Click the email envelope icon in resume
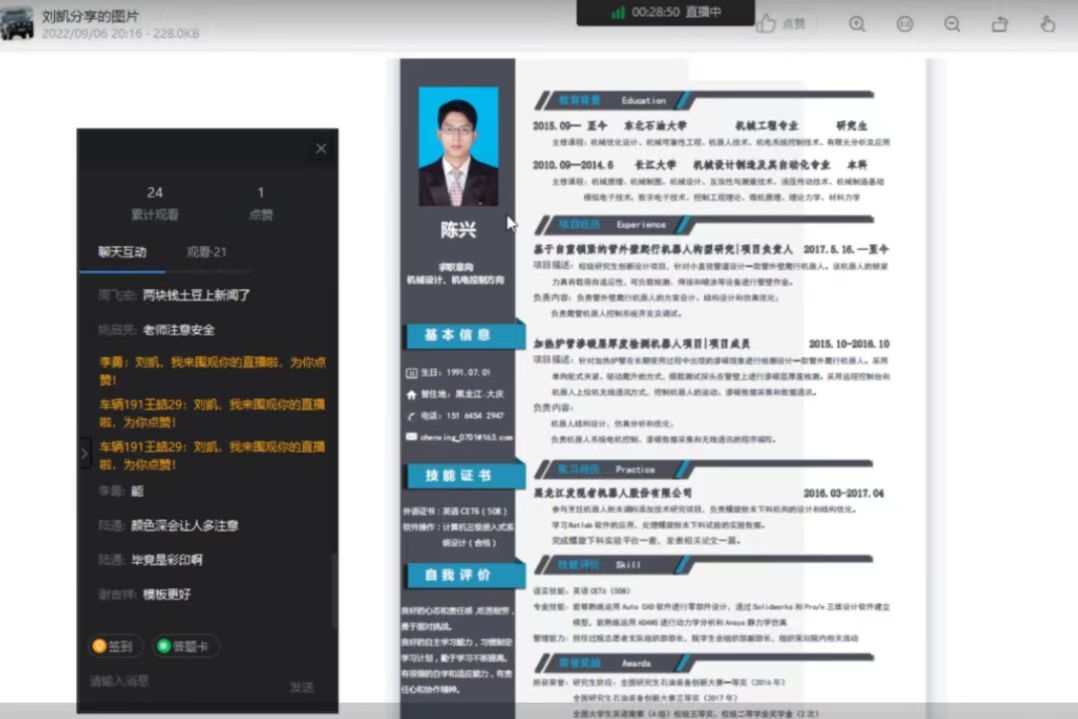Image resolution: width=1078 pixels, height=719 pixels. tap(411, 436)
